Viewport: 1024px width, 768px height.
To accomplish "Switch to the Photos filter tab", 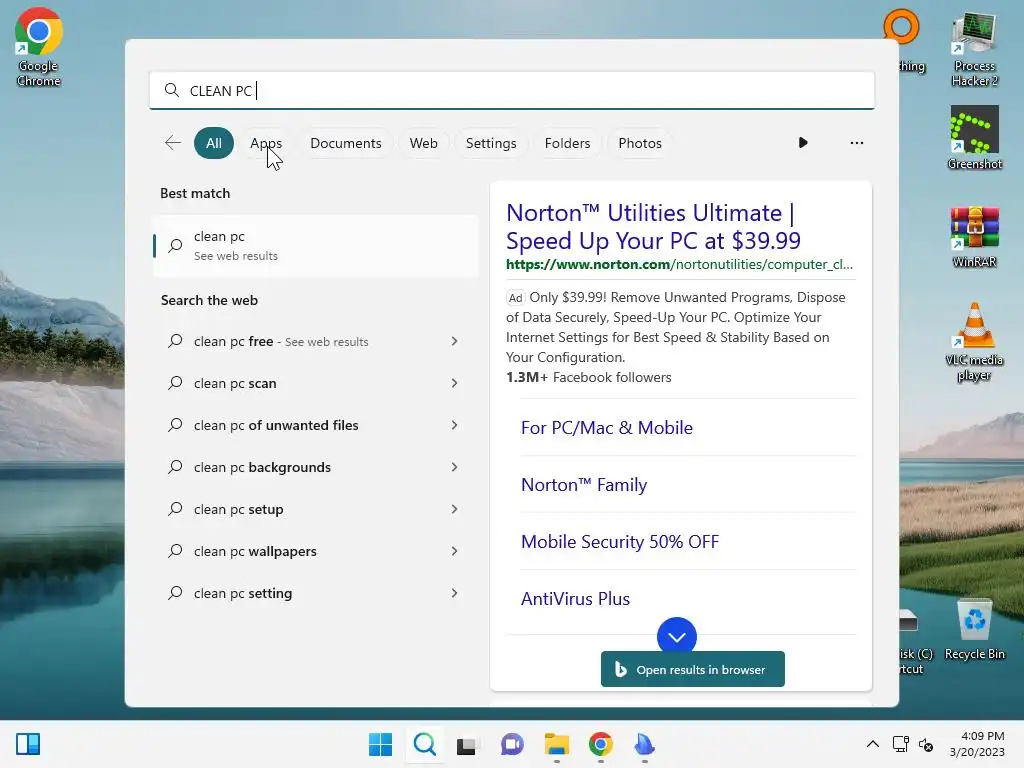I will [x=640, y=143].
